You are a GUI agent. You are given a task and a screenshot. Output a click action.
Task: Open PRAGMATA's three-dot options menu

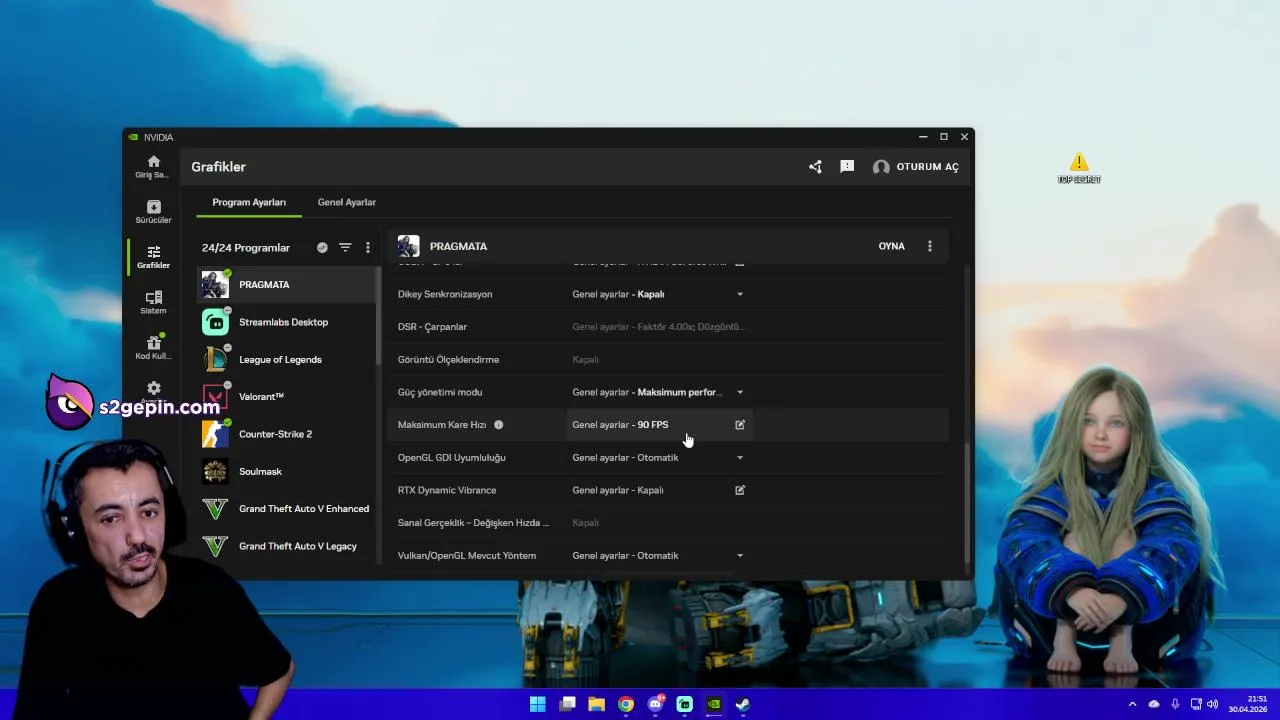coord(929,246)
